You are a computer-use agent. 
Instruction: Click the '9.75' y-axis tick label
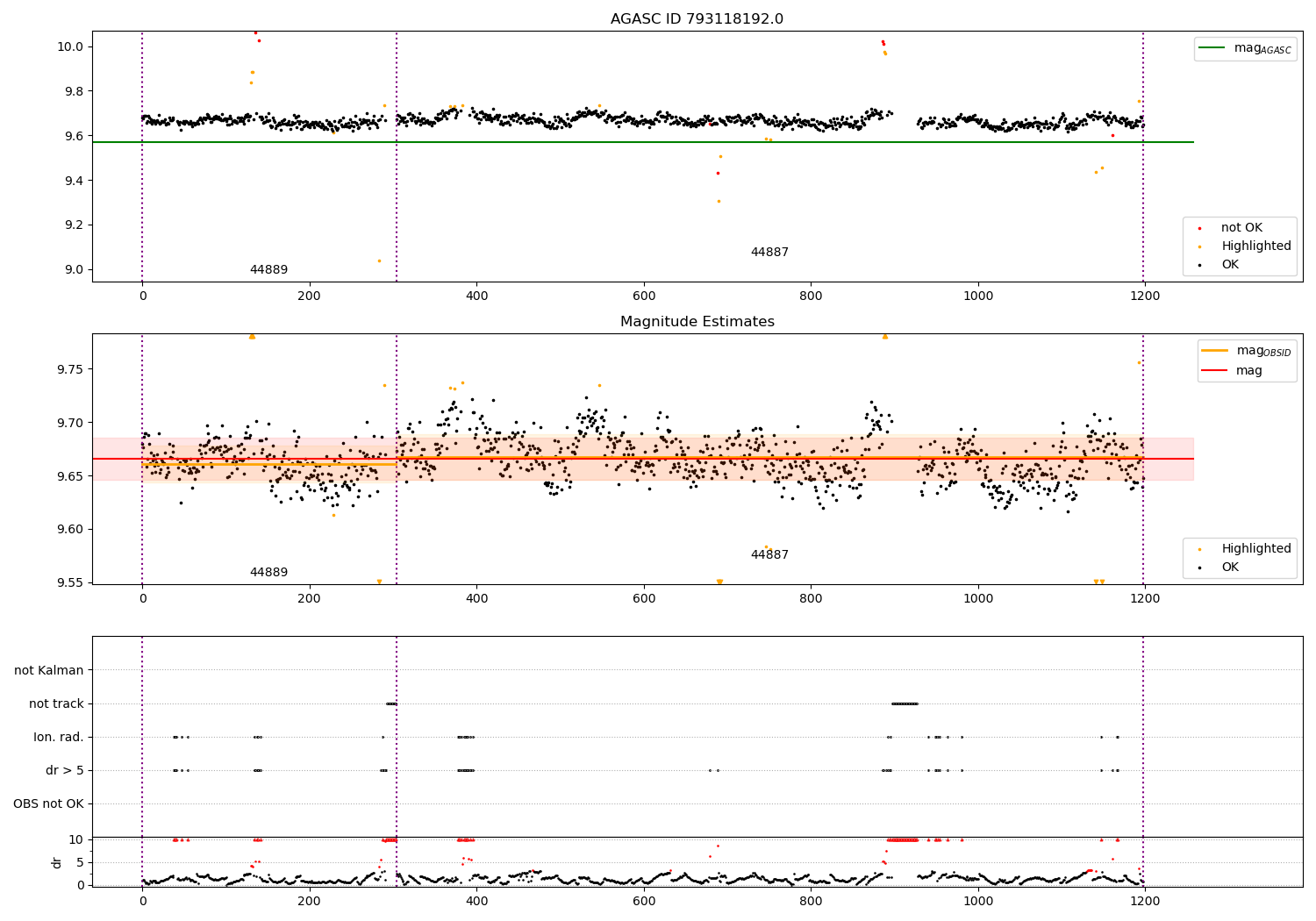[x=71, y=369]
